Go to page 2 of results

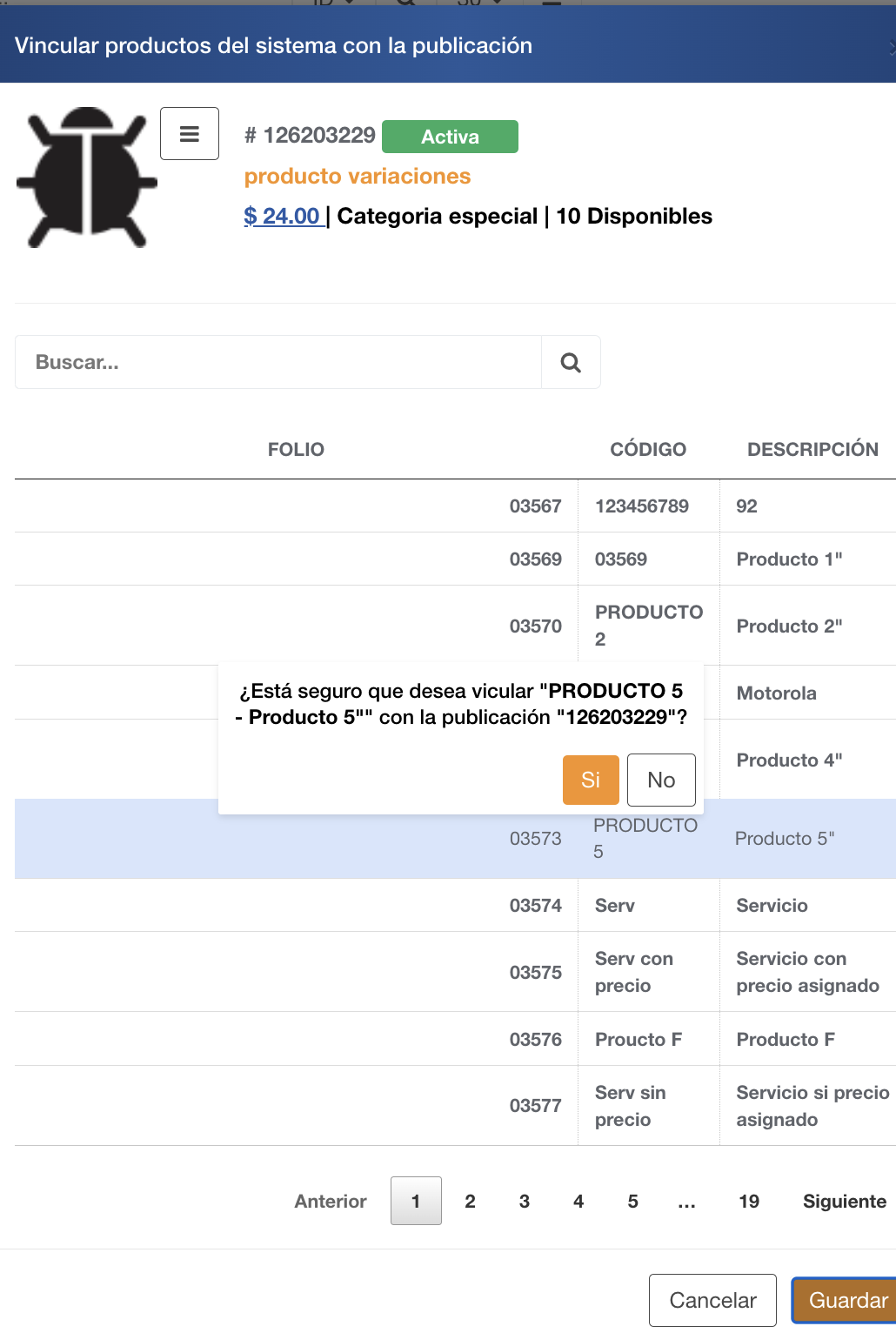[x=470, y=1202]
